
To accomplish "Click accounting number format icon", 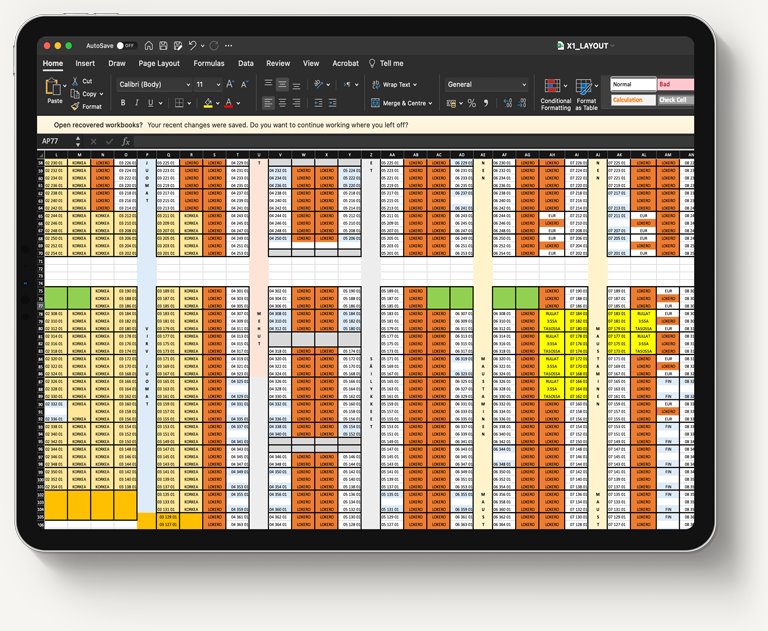I will (451, 103).
